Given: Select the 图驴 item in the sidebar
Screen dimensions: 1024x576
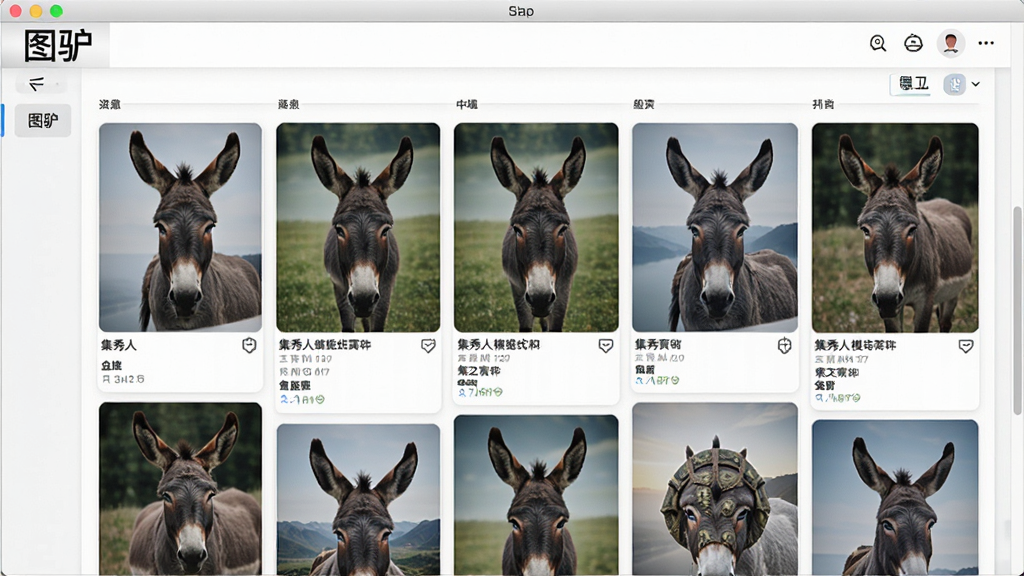Looking at the screenshot, I should [43, 120].
